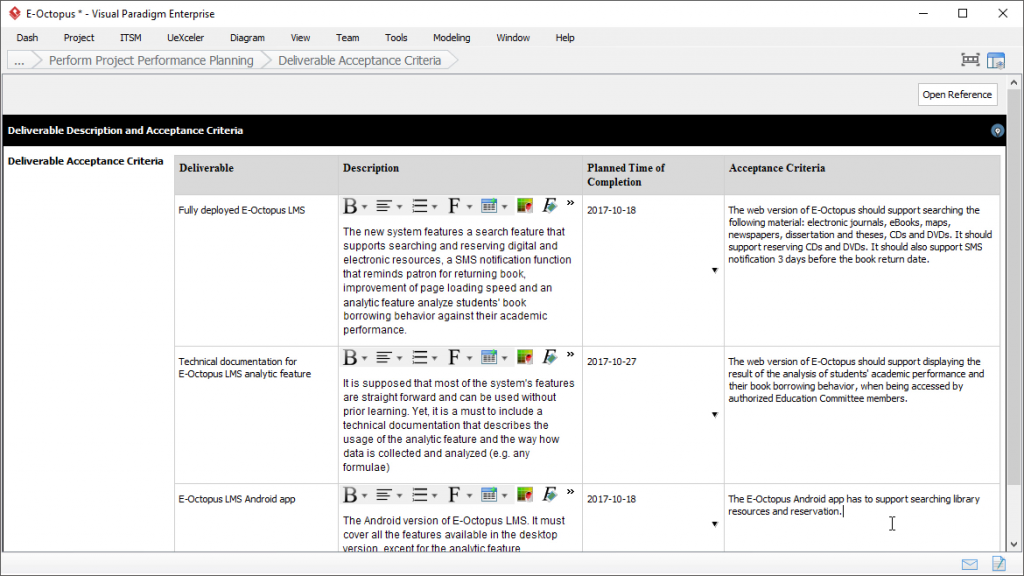Viewport: 1024px width, 576px height.
Task: Click the handi selection breadcrumb ellipsis icon
Action: point(19,60)
